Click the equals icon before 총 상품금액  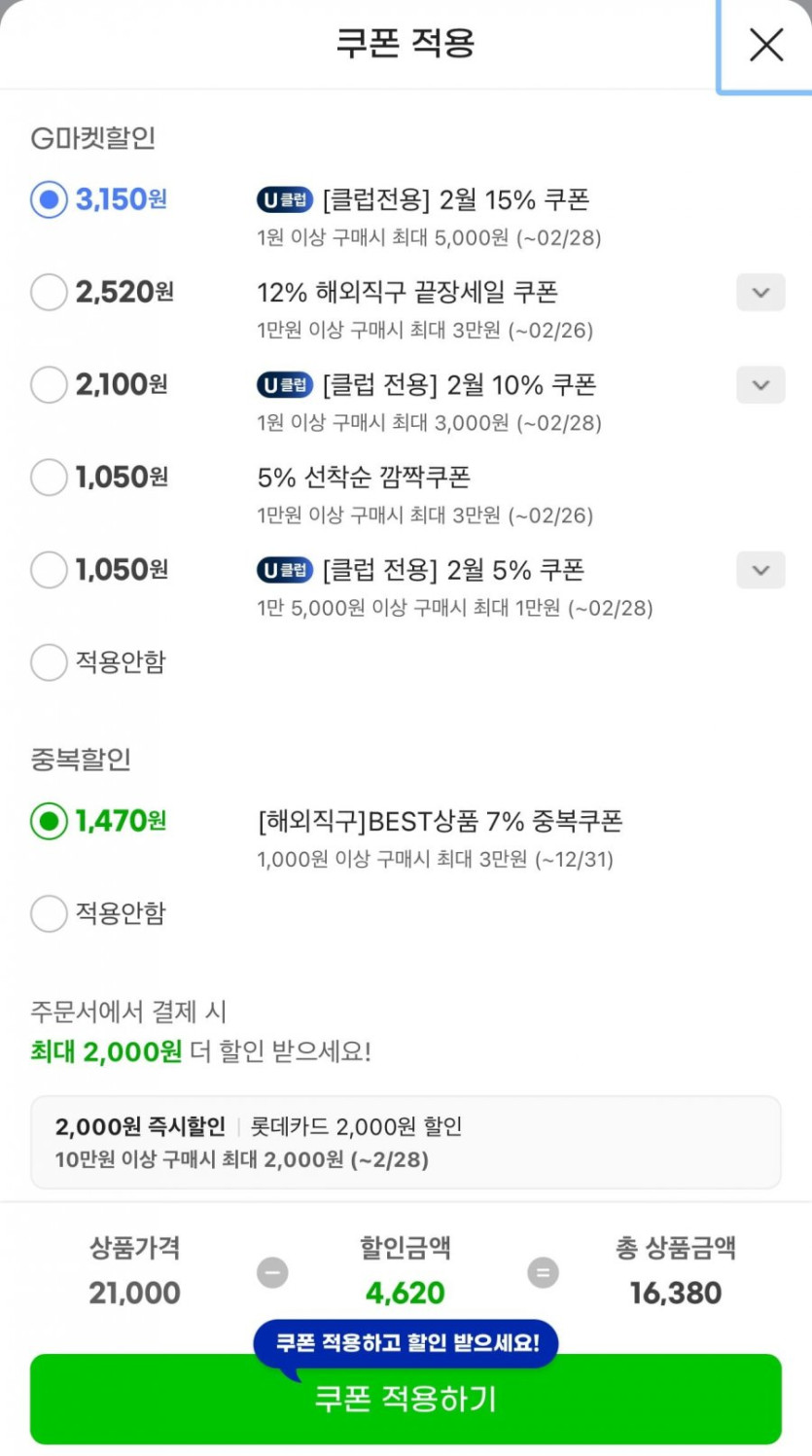coord(543,1272)
